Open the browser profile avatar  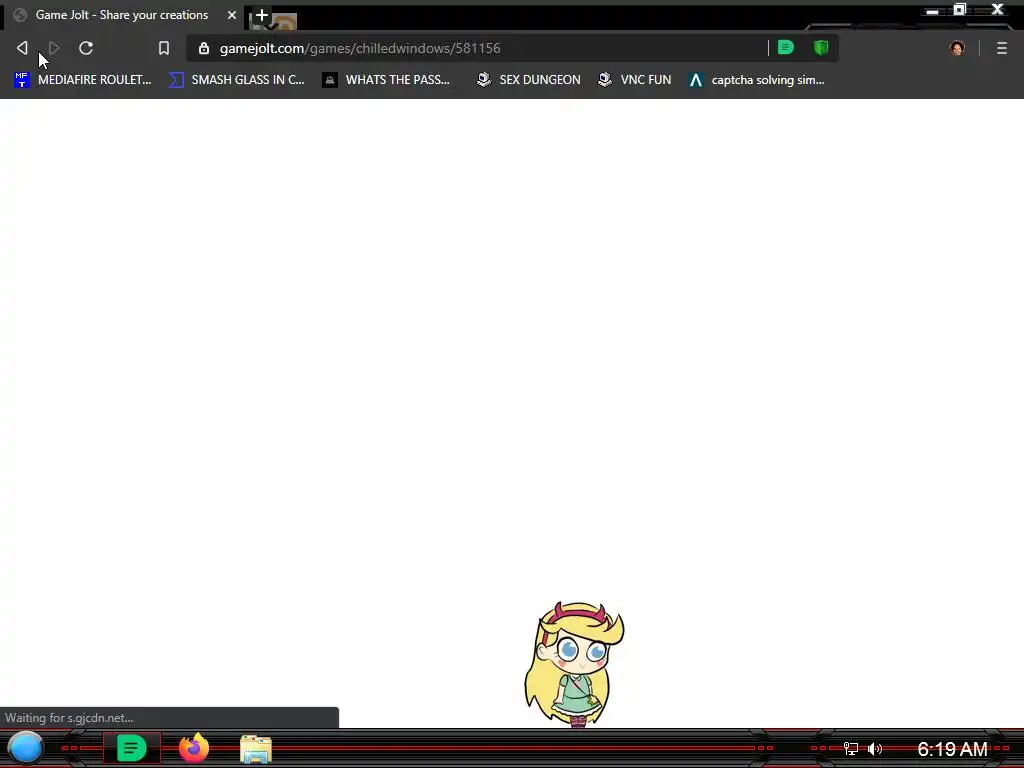[x=957, y=48]
